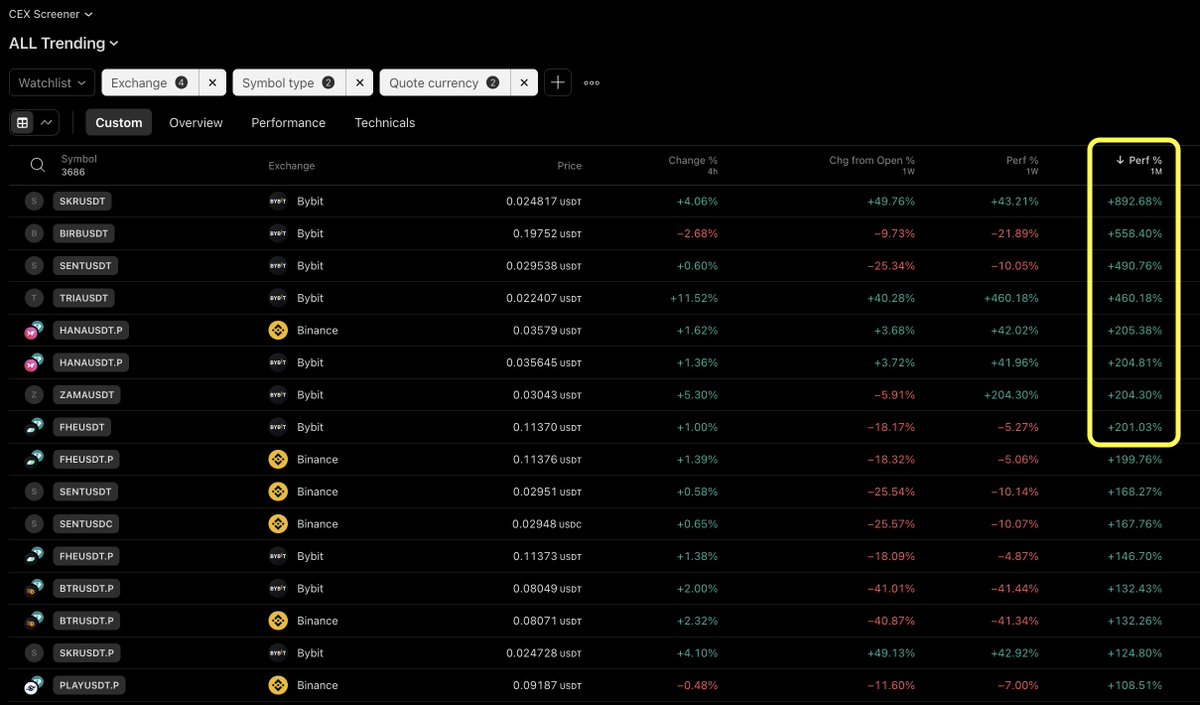This screenshot has width=1200, height=705.
Task: Remove the Quote currency filter
Action: click(x=523, y=83)
